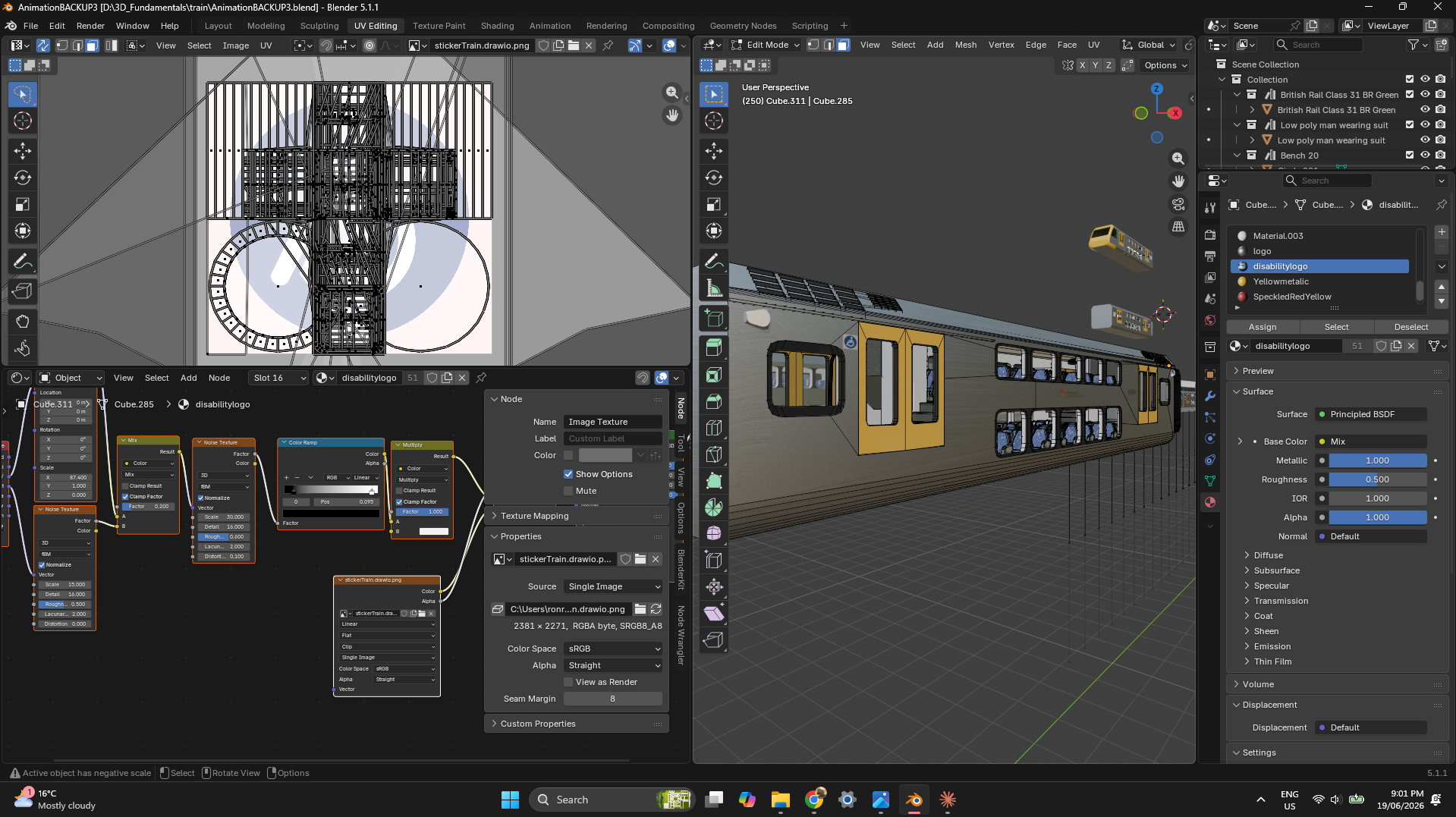
Task: Open the Node menu in shader editor
Action: 219,378
